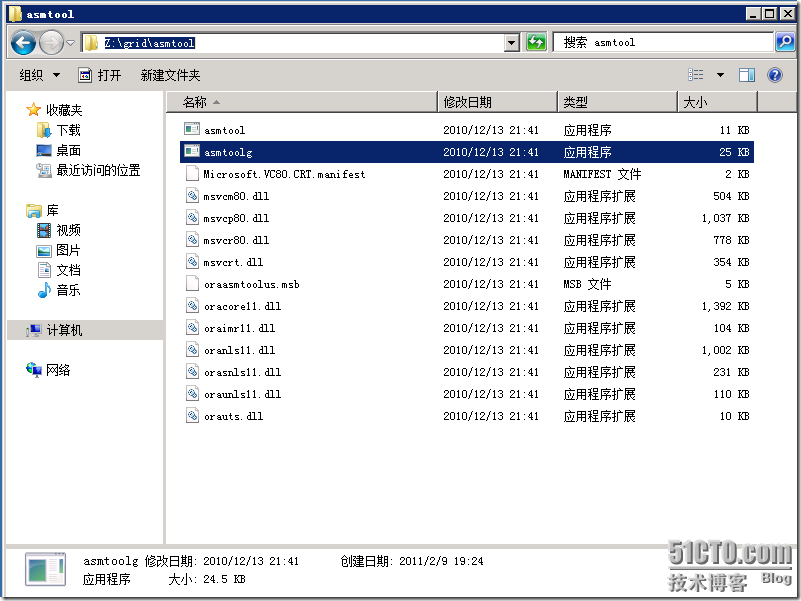
Task: Click the orasnls11.dll file icon
Action: [192, 371]
